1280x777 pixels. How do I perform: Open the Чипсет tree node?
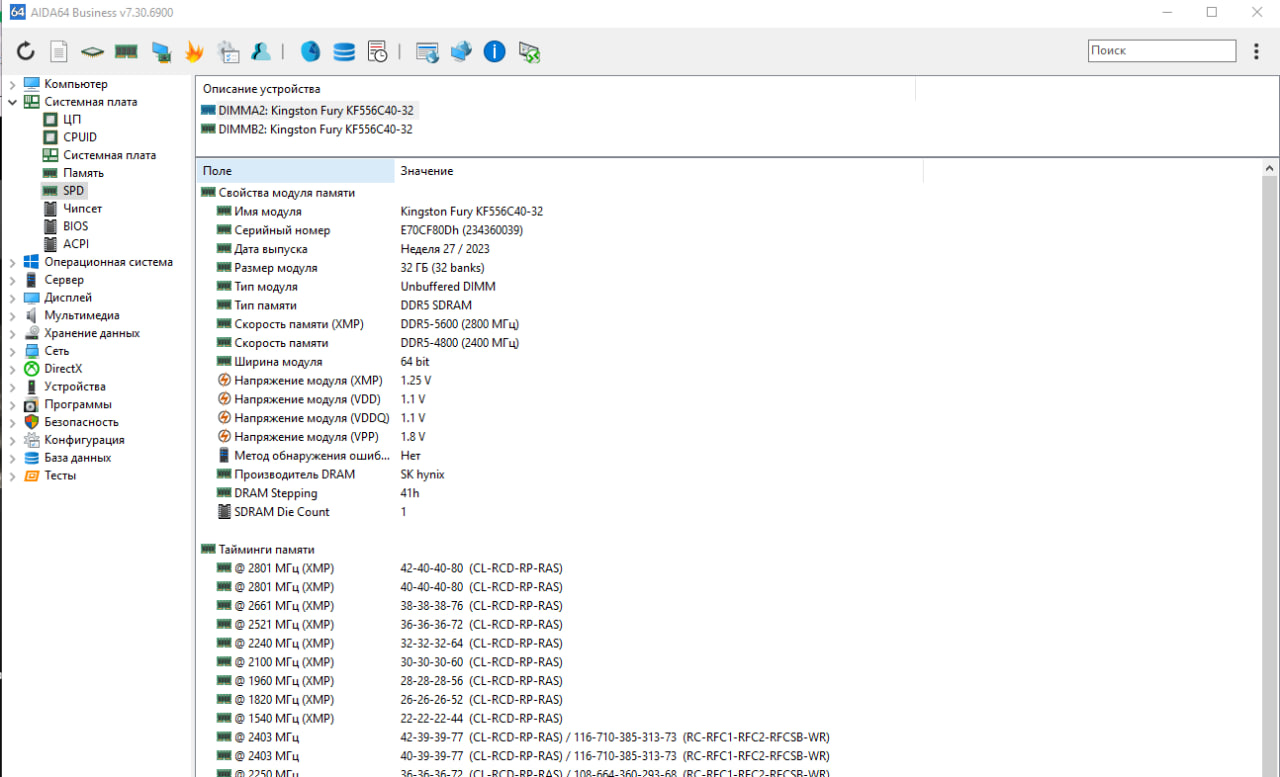pos(82,208)
